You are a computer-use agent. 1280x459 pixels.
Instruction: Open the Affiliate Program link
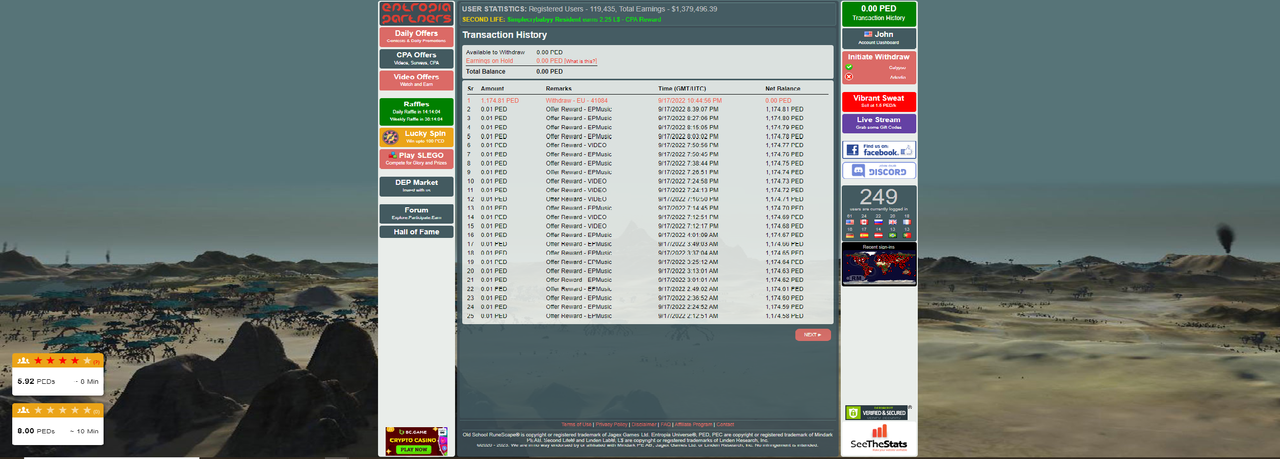694,425
